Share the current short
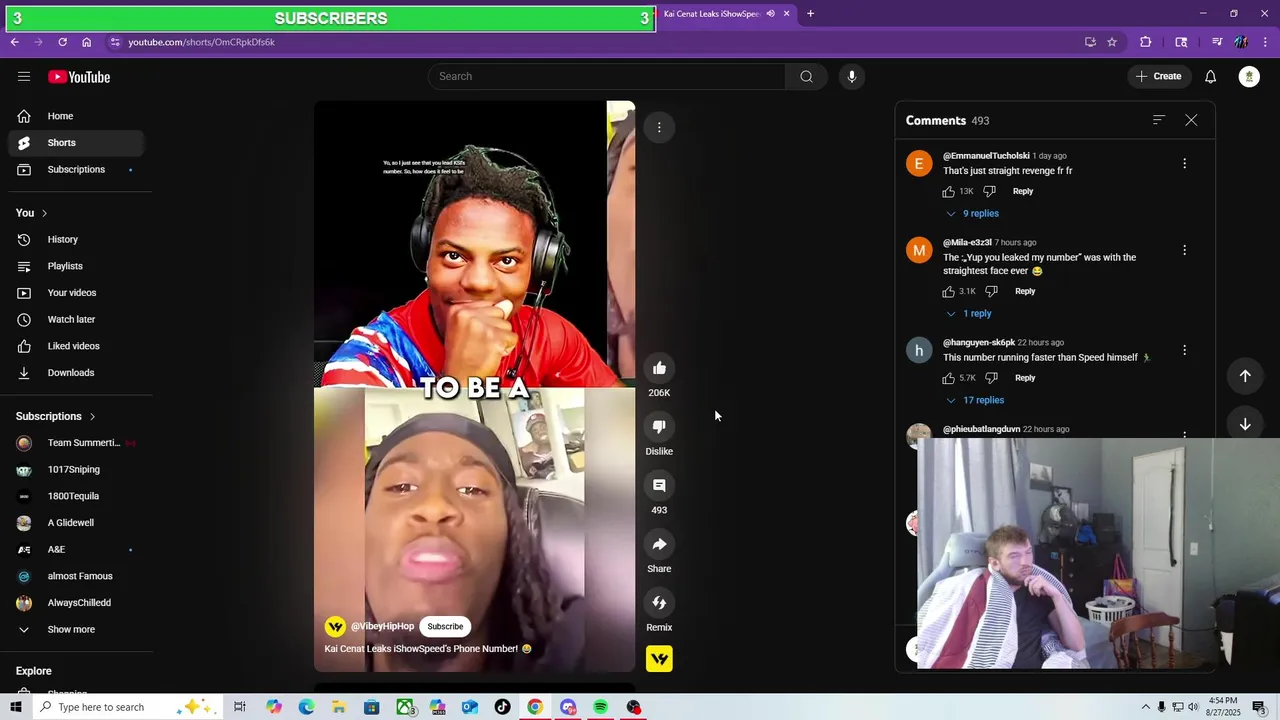Viewport: 1280px width, 720px height. point(659,544)
